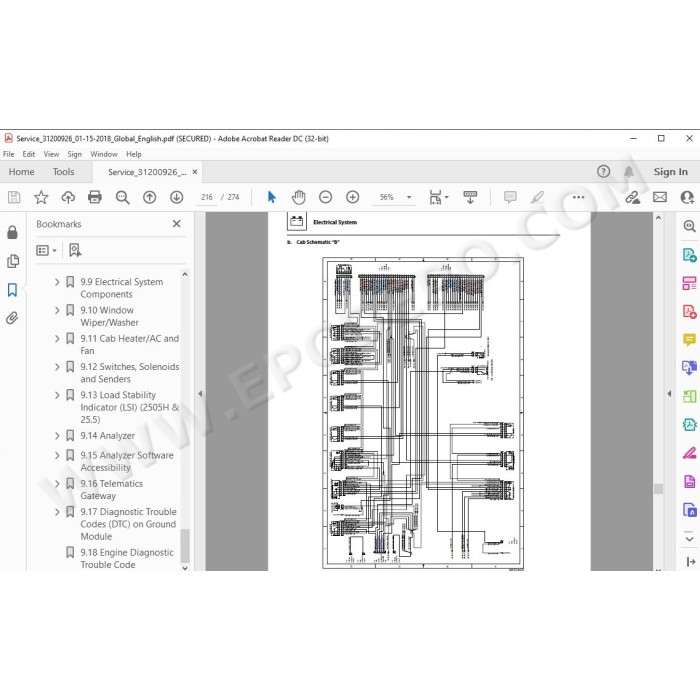Screen dimensions: 700x700
Task: Send file by email envelope icon
Action: click(x=660, y=197)
